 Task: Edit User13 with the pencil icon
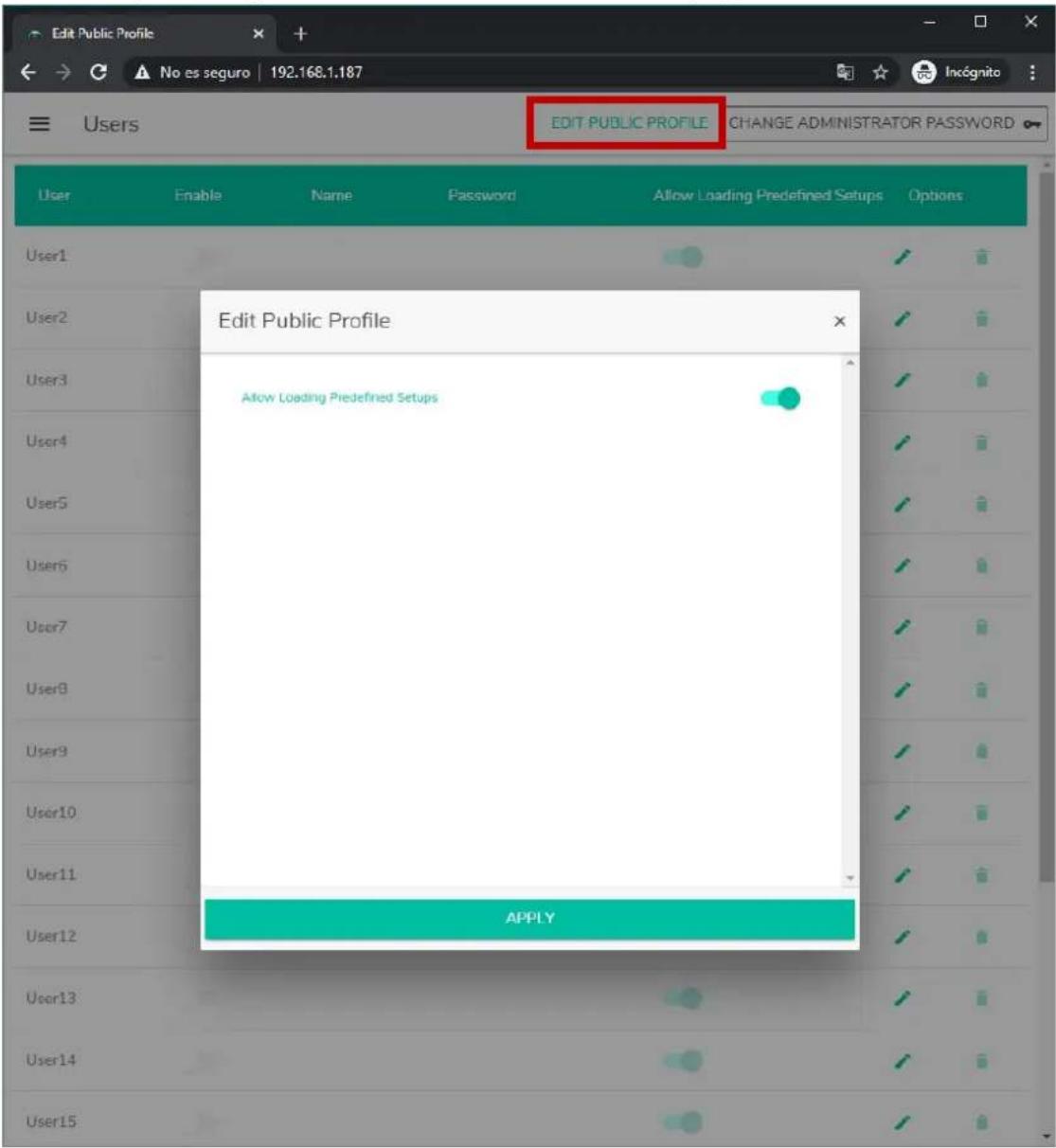coord(904,998)
